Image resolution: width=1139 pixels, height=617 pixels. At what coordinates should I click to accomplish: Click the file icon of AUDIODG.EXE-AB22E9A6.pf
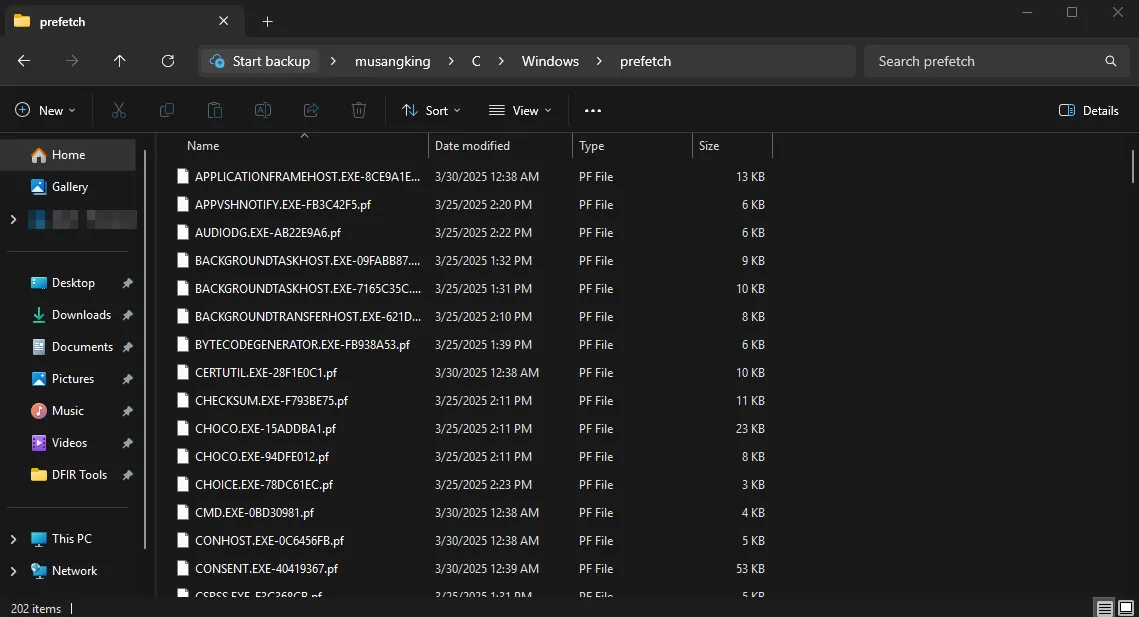tap(183, 233)
